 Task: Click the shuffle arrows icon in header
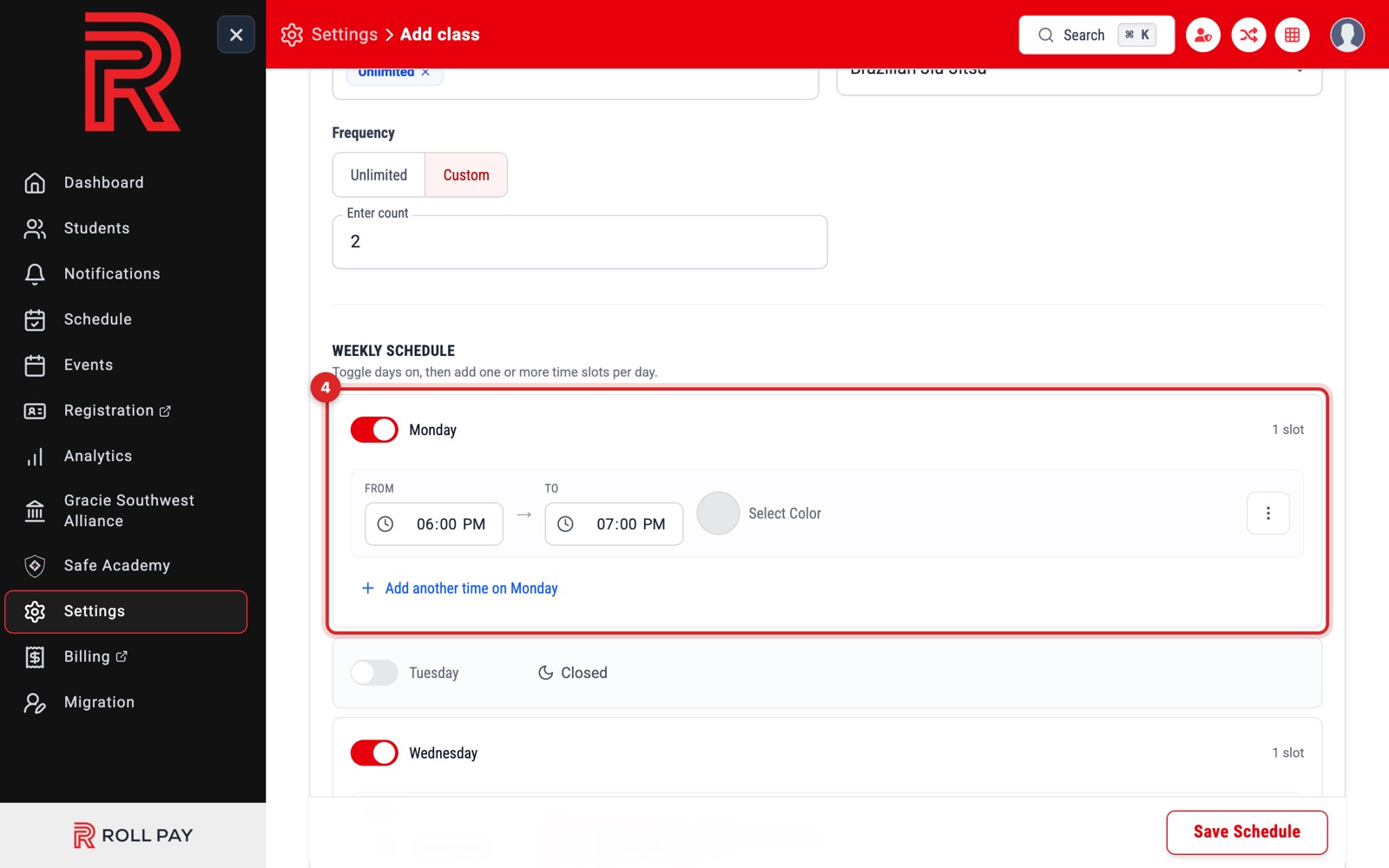point(1248,35)
